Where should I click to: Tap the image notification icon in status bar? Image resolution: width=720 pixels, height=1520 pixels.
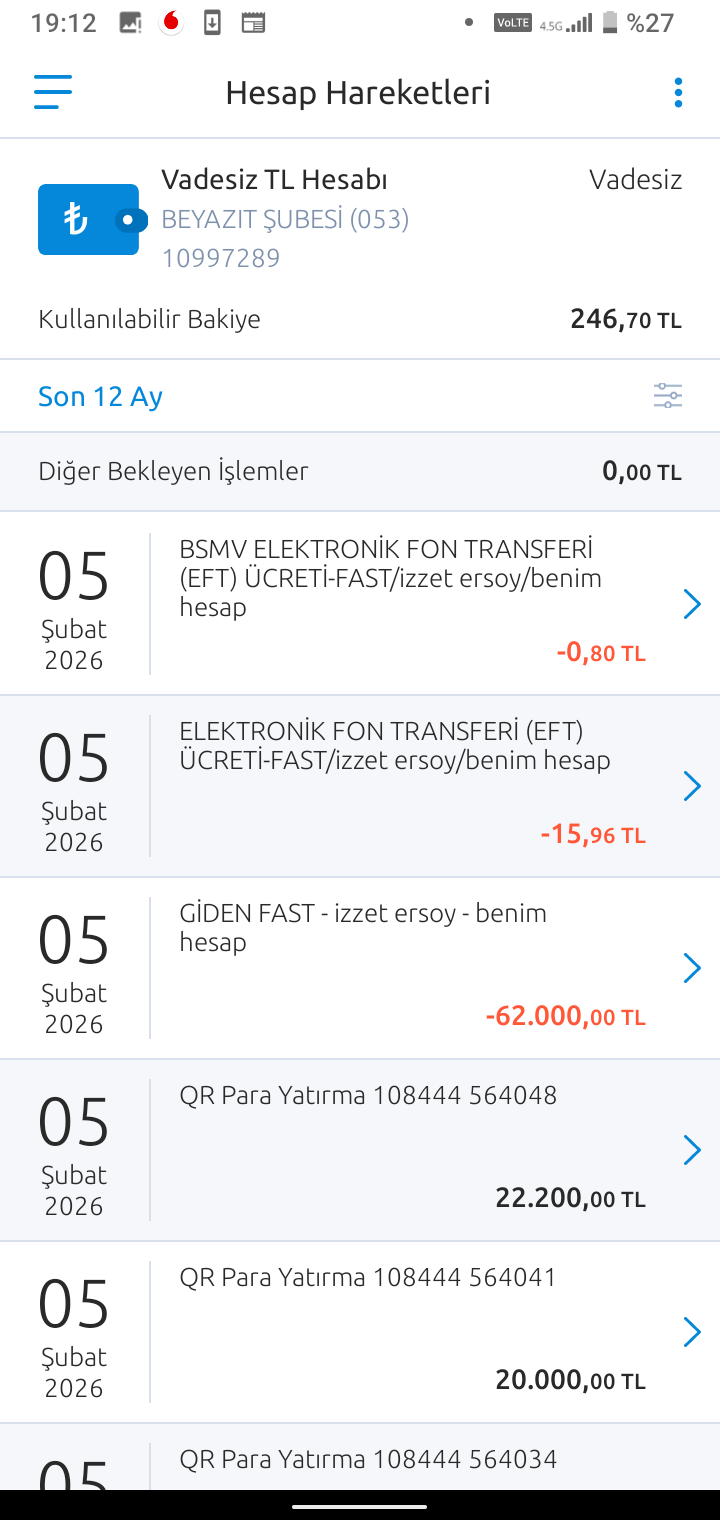tap(131, 23)
